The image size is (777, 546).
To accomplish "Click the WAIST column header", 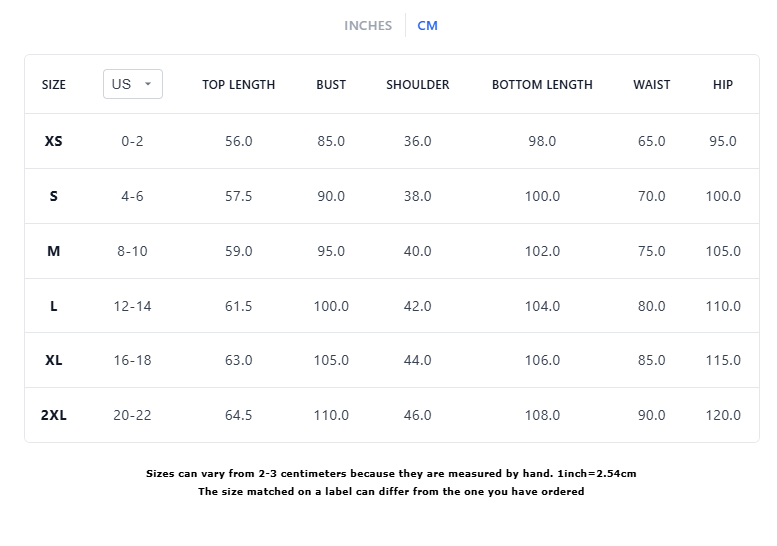I will (x=652, y=85).
